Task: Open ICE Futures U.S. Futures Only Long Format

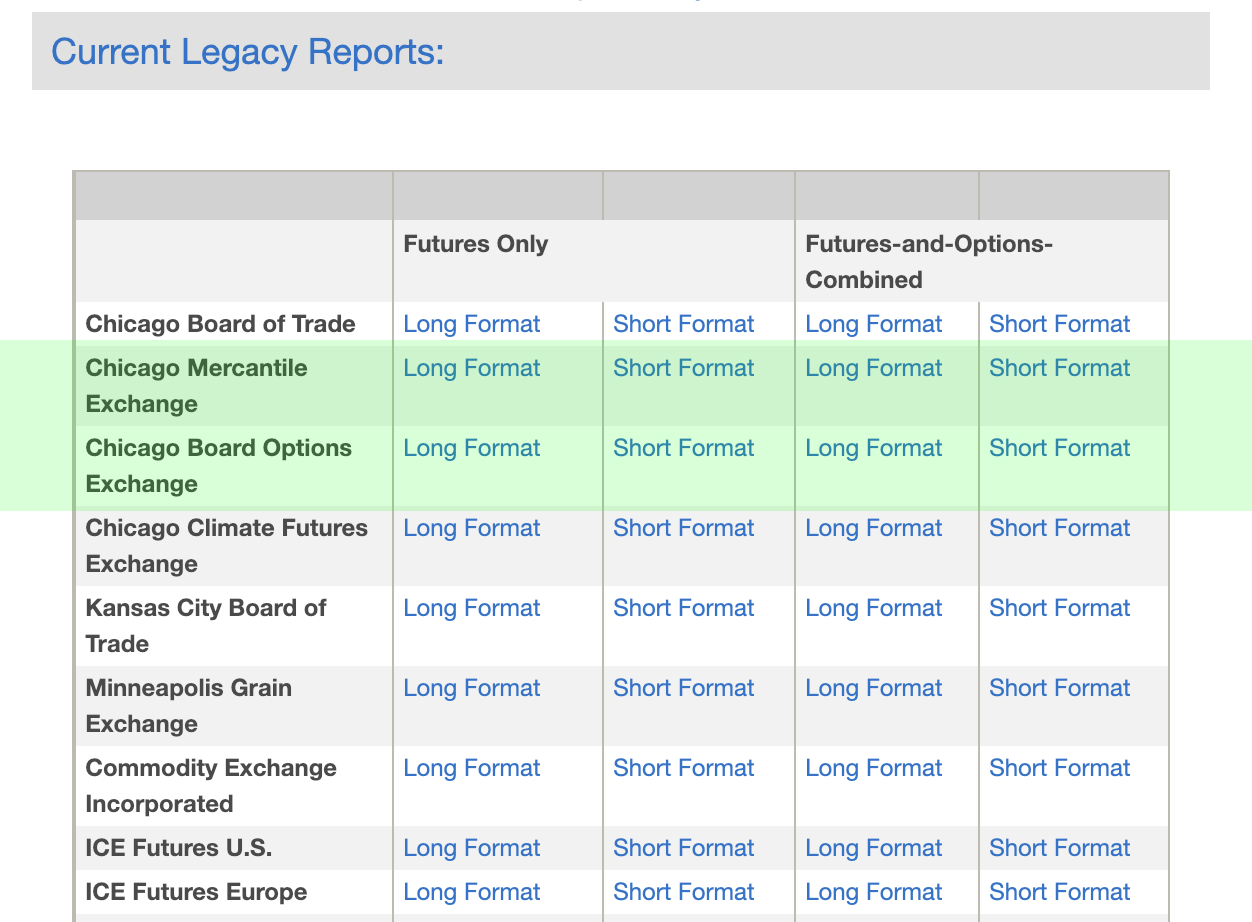Action: [471, 848]
